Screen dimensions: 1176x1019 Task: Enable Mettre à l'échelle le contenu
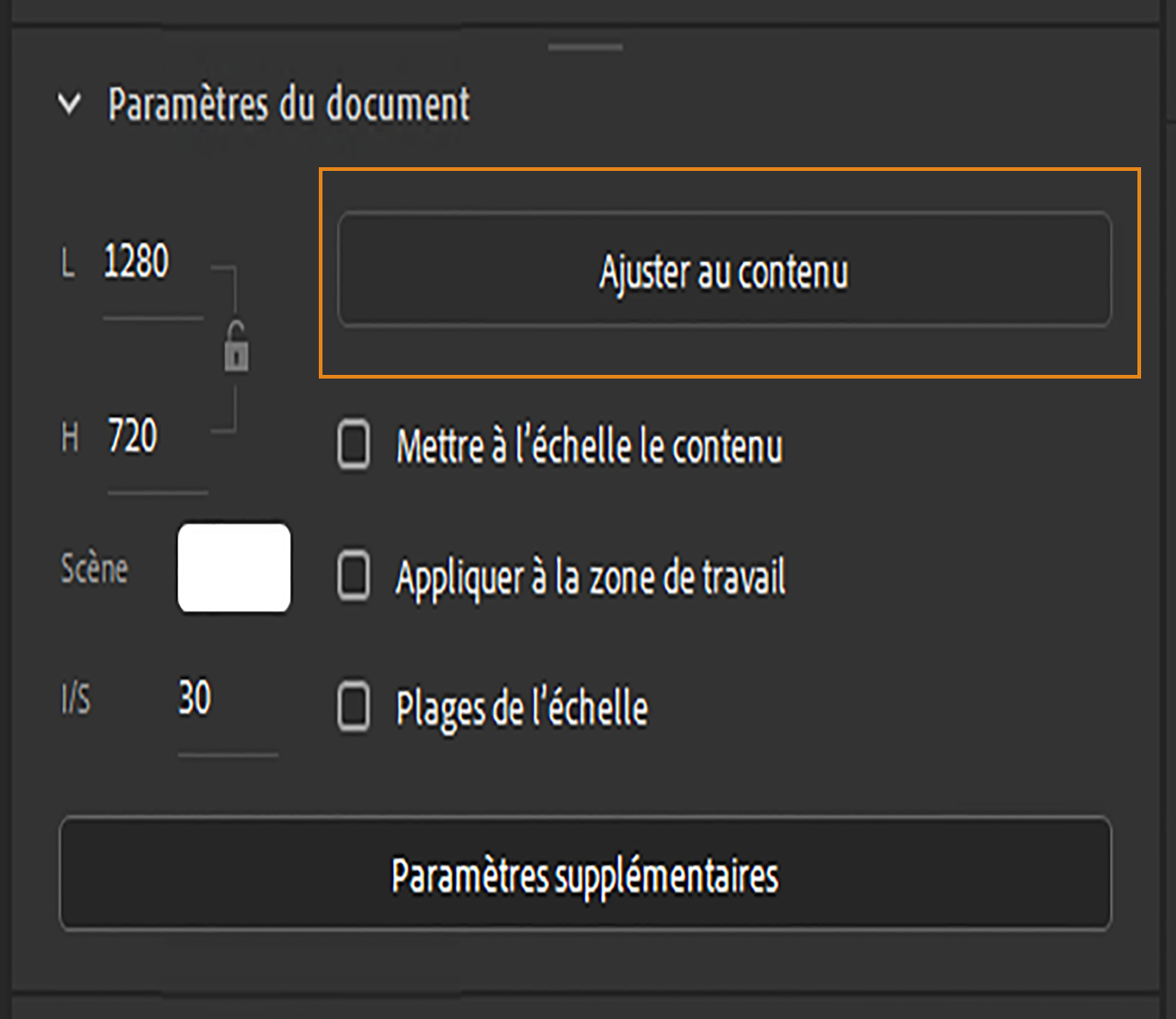click(x=353, y=447)
